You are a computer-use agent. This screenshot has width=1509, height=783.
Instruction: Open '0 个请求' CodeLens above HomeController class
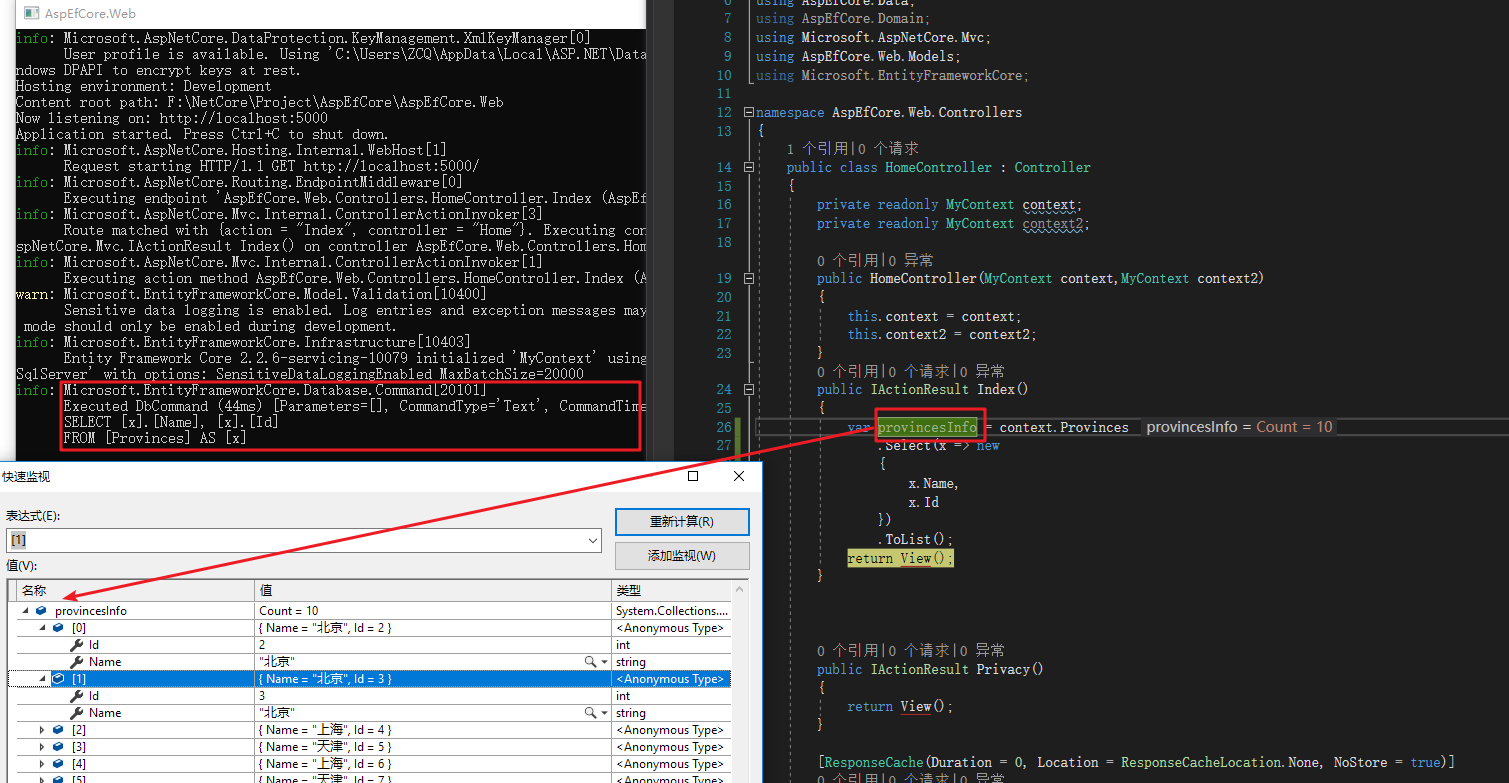(889, 149)
